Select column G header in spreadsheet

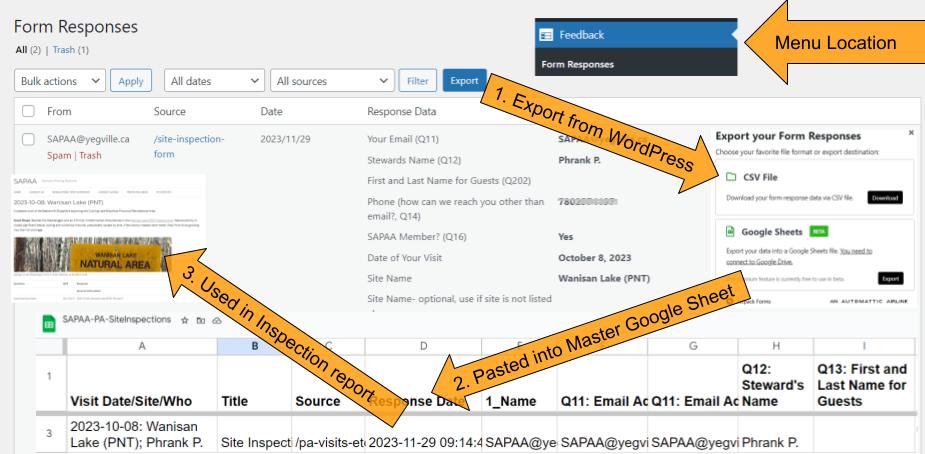tap(693, 346)
